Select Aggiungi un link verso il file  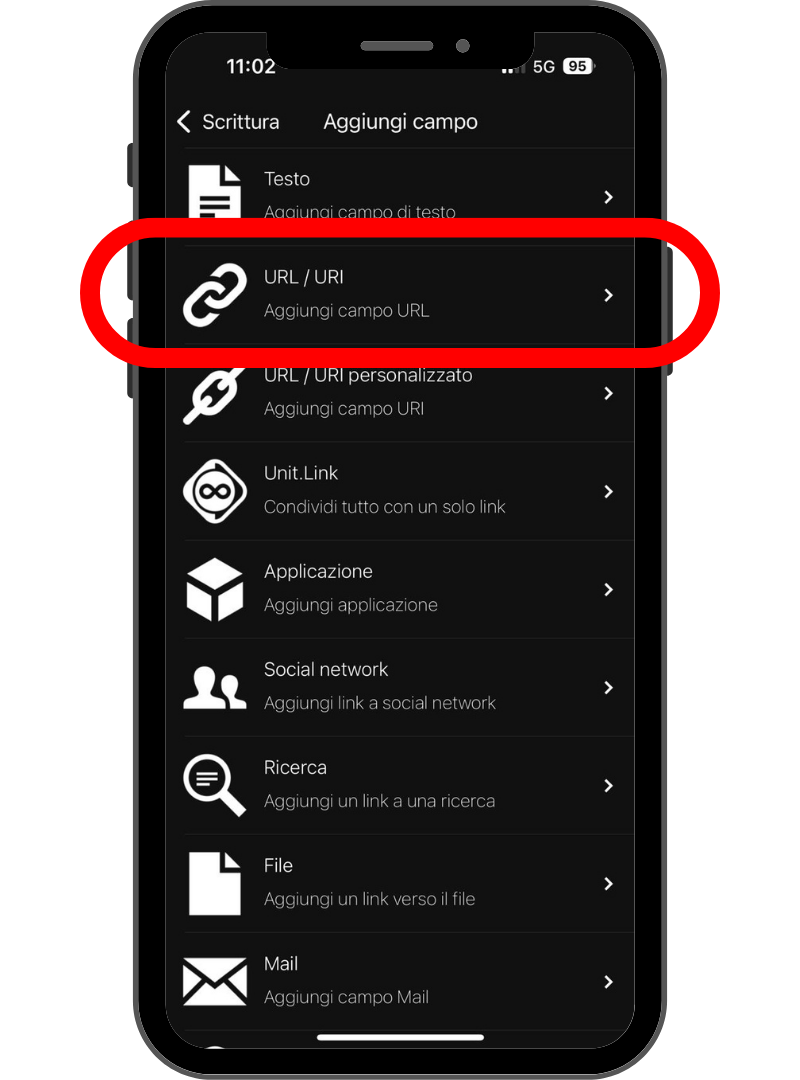click(x=369, y=900)
